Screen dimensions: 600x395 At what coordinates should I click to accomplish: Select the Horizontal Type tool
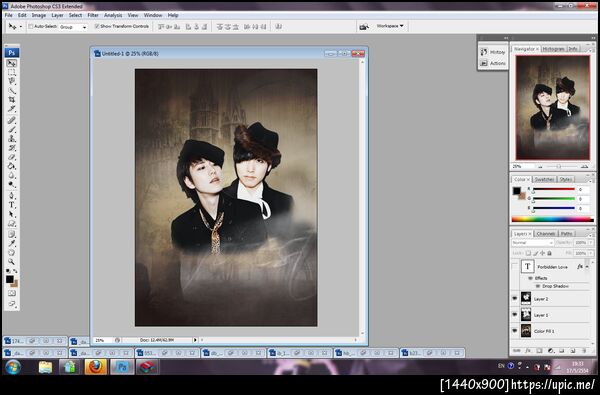11,205
